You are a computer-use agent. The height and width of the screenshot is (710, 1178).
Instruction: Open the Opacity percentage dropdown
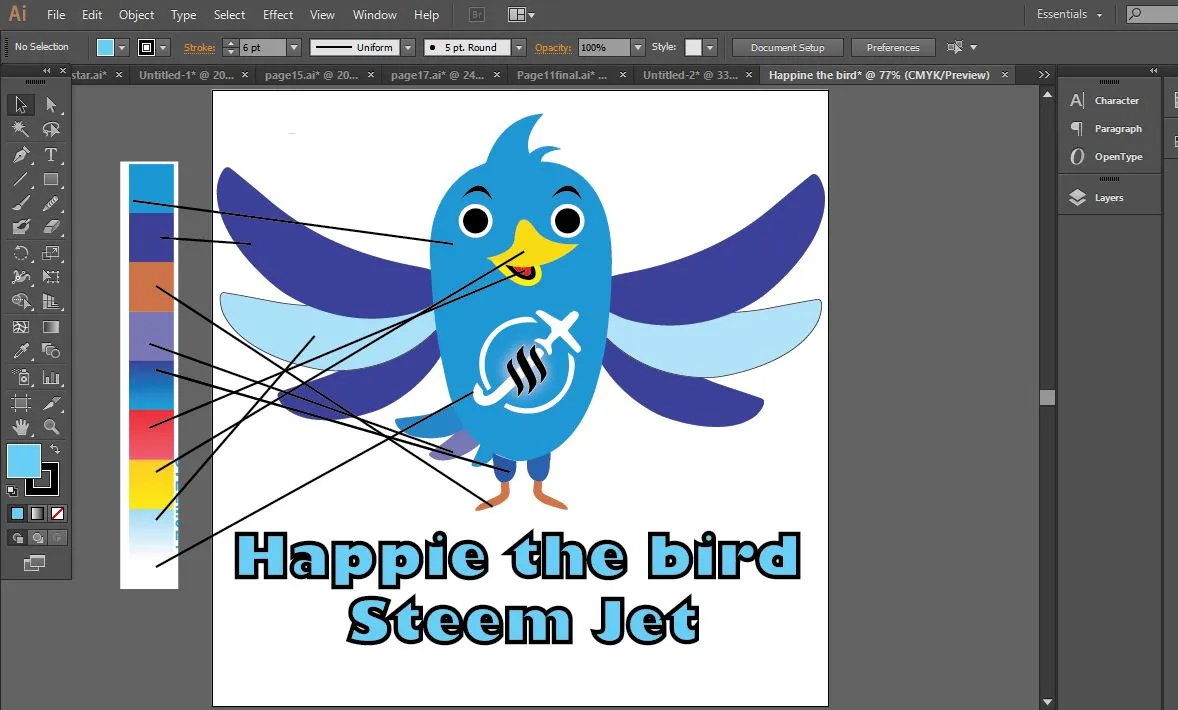point(638,47)
